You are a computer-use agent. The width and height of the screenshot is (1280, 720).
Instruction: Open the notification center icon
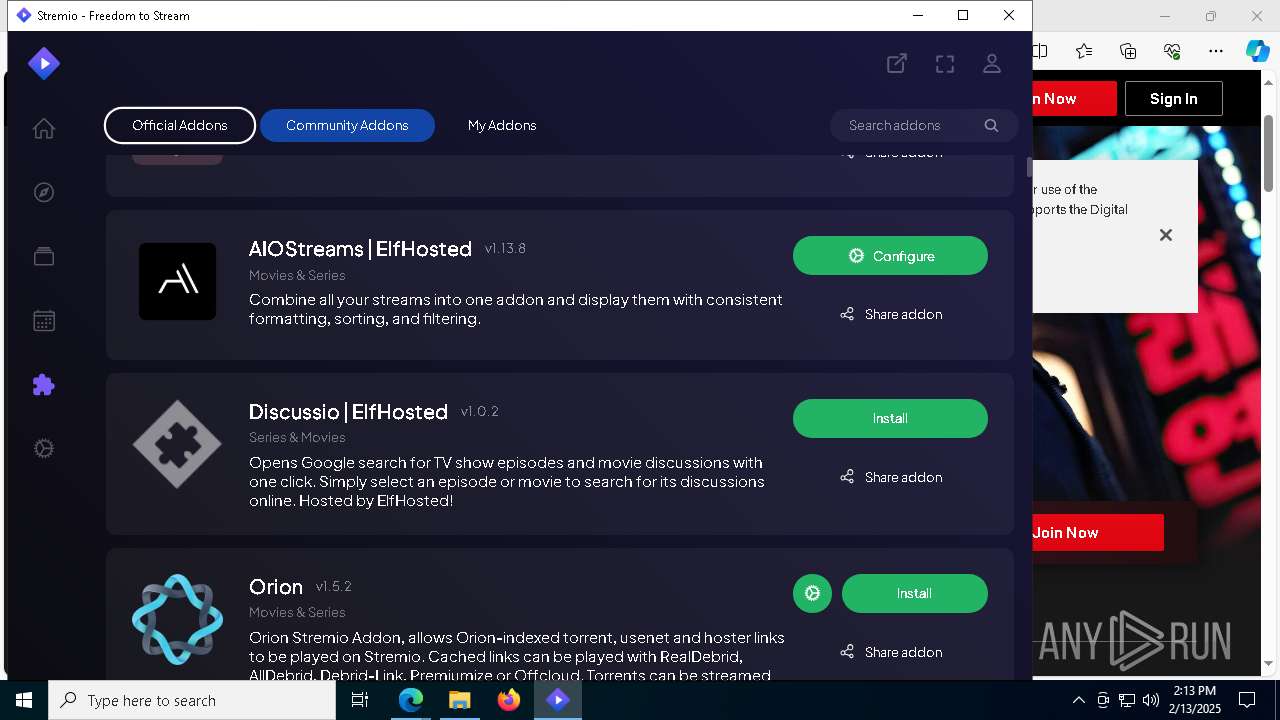(1247, 700)
